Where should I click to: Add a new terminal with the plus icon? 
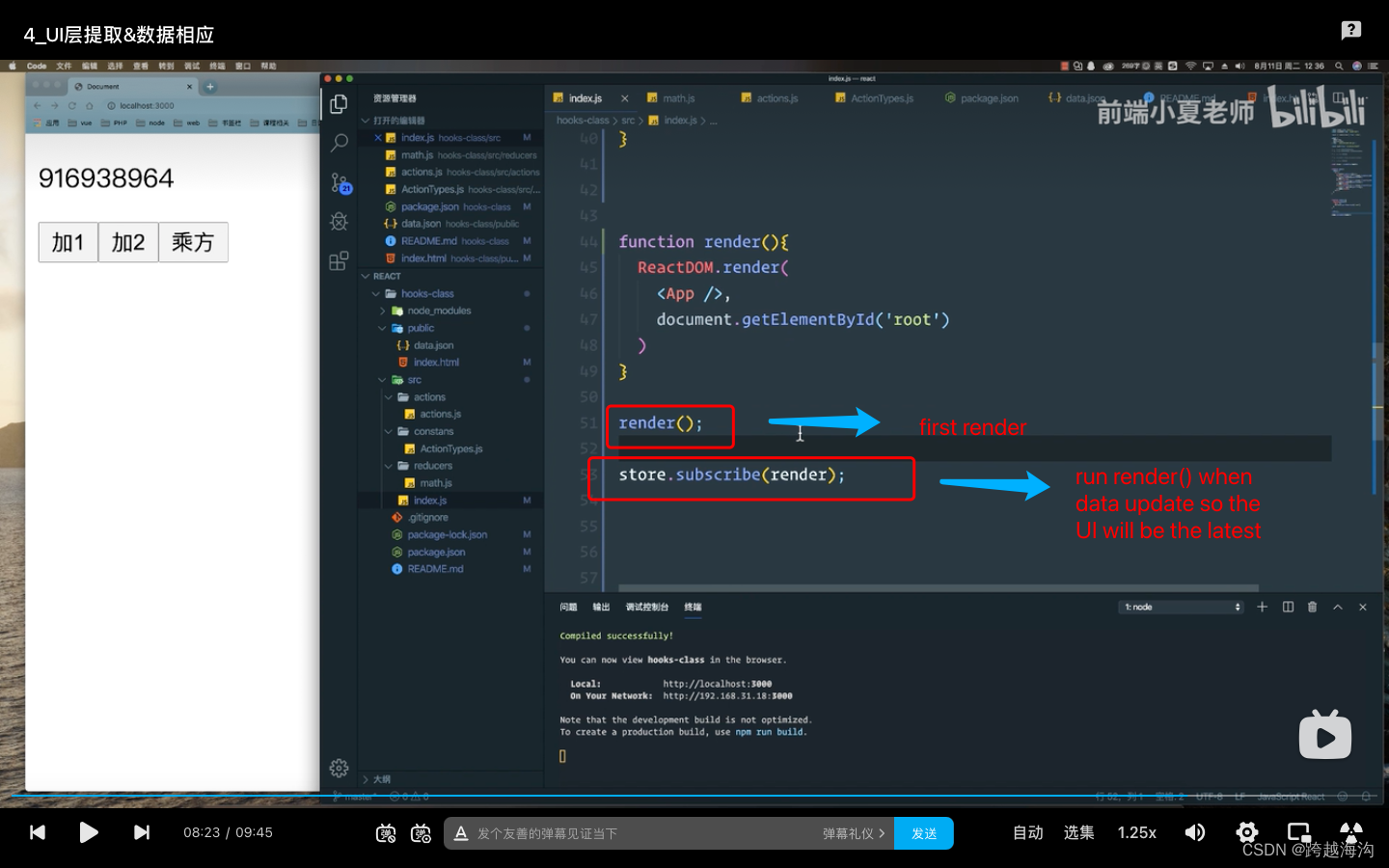pyautogui.click(x=1262, y=607)
